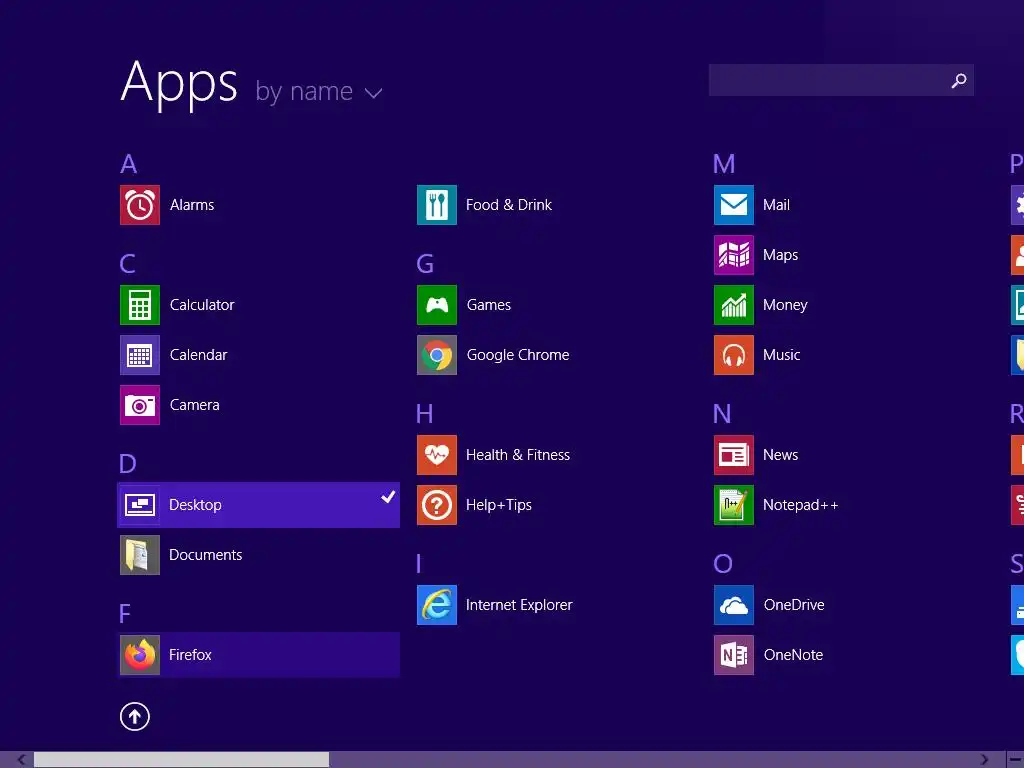1024x768 pixels.
Task: Select the letter I group header
Action: tap(419, 564)
